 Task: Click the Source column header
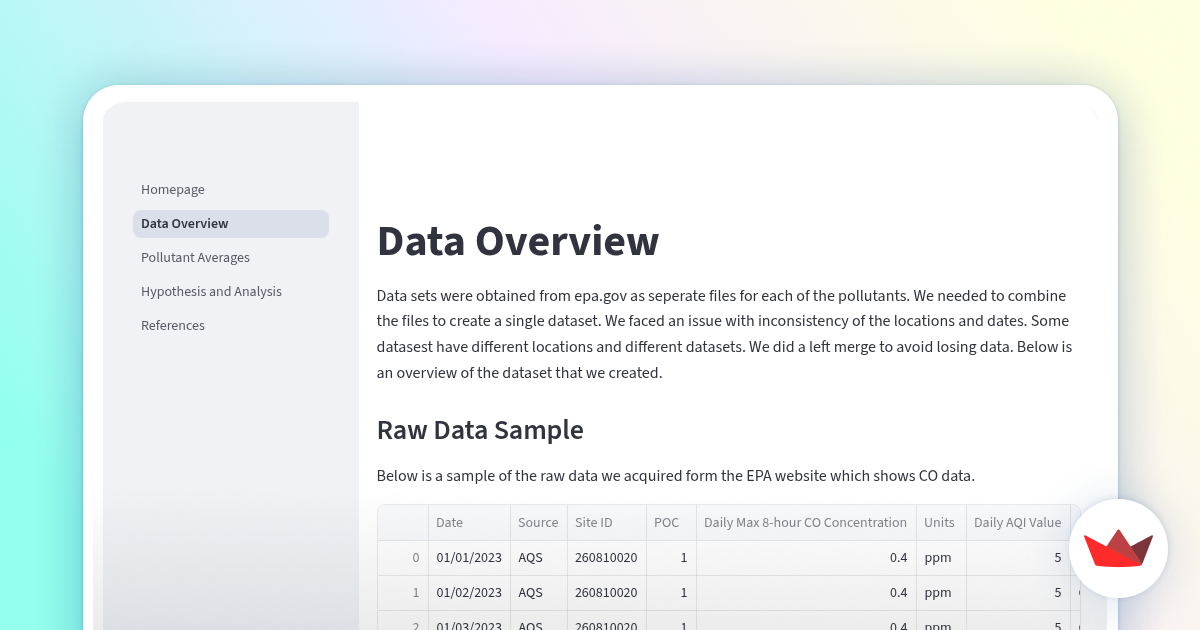(538, 523)
